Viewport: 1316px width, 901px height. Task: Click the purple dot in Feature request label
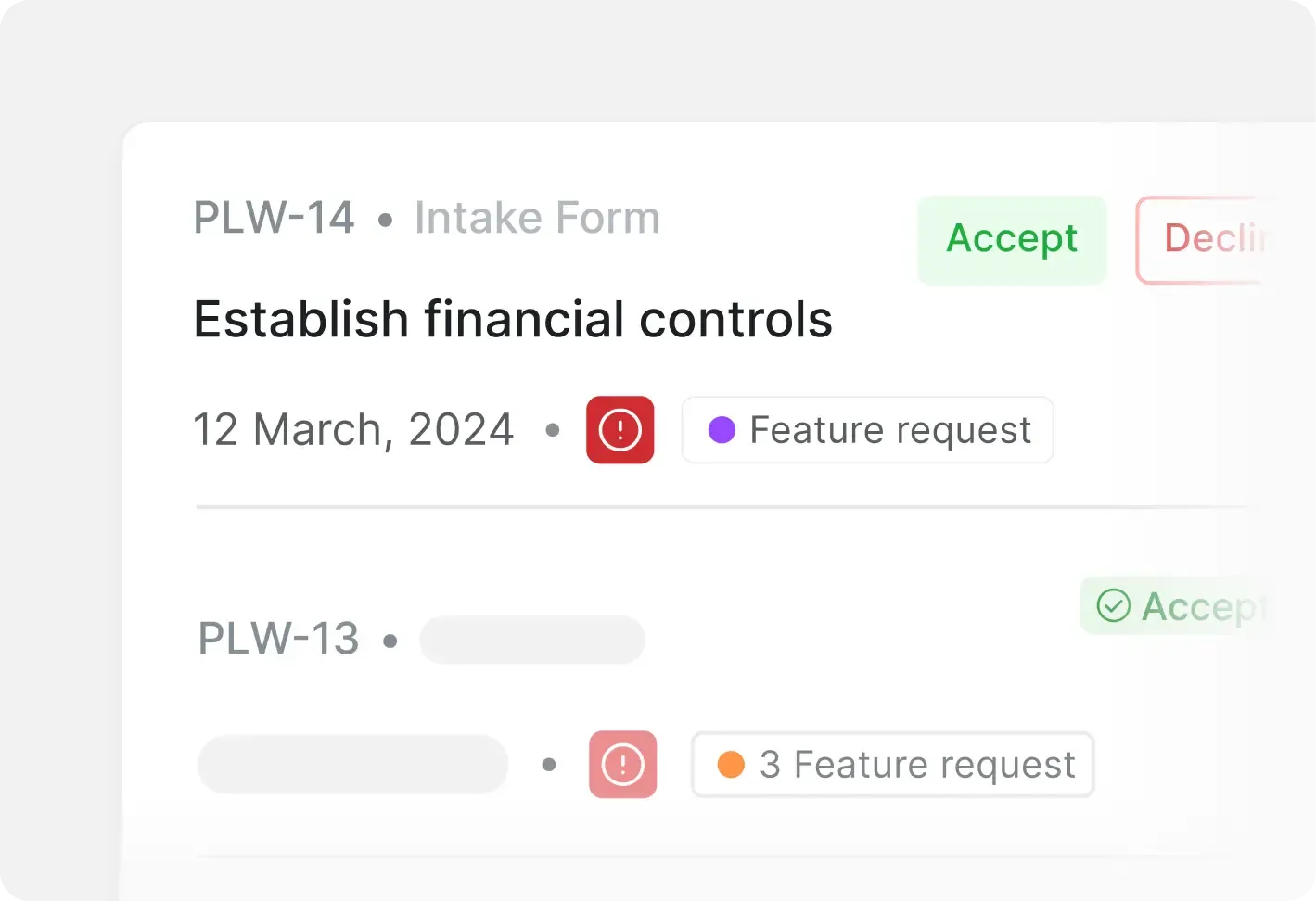click(722, 430)
